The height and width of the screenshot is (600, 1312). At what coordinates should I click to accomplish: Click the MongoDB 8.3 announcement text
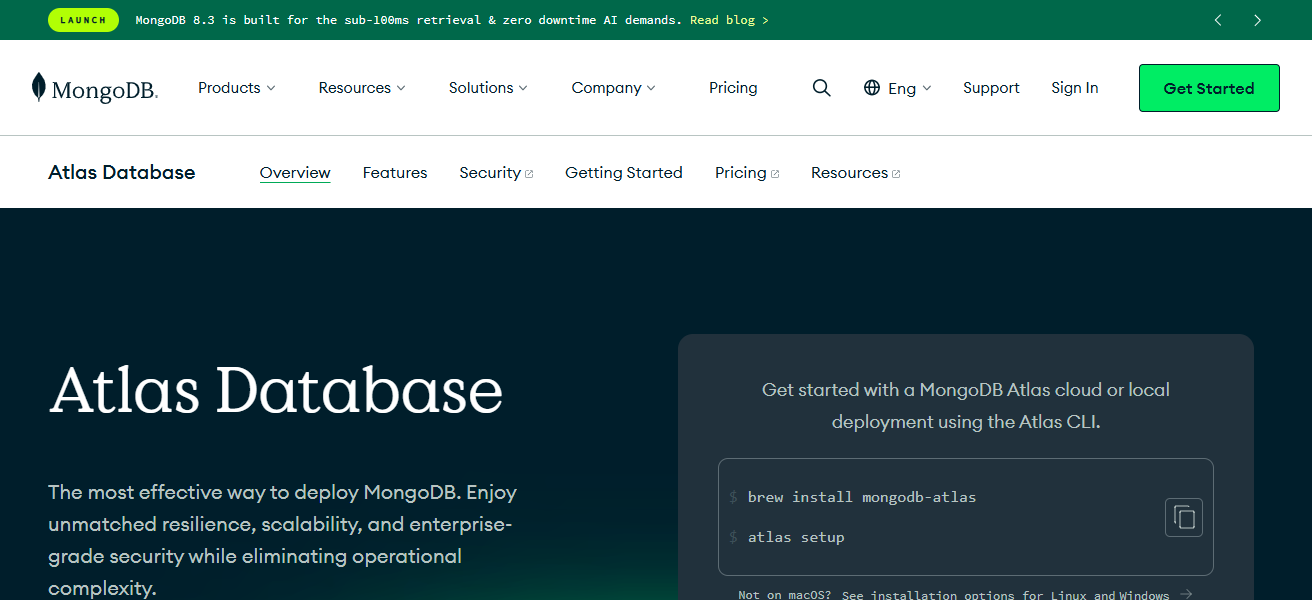pos(409,20)
